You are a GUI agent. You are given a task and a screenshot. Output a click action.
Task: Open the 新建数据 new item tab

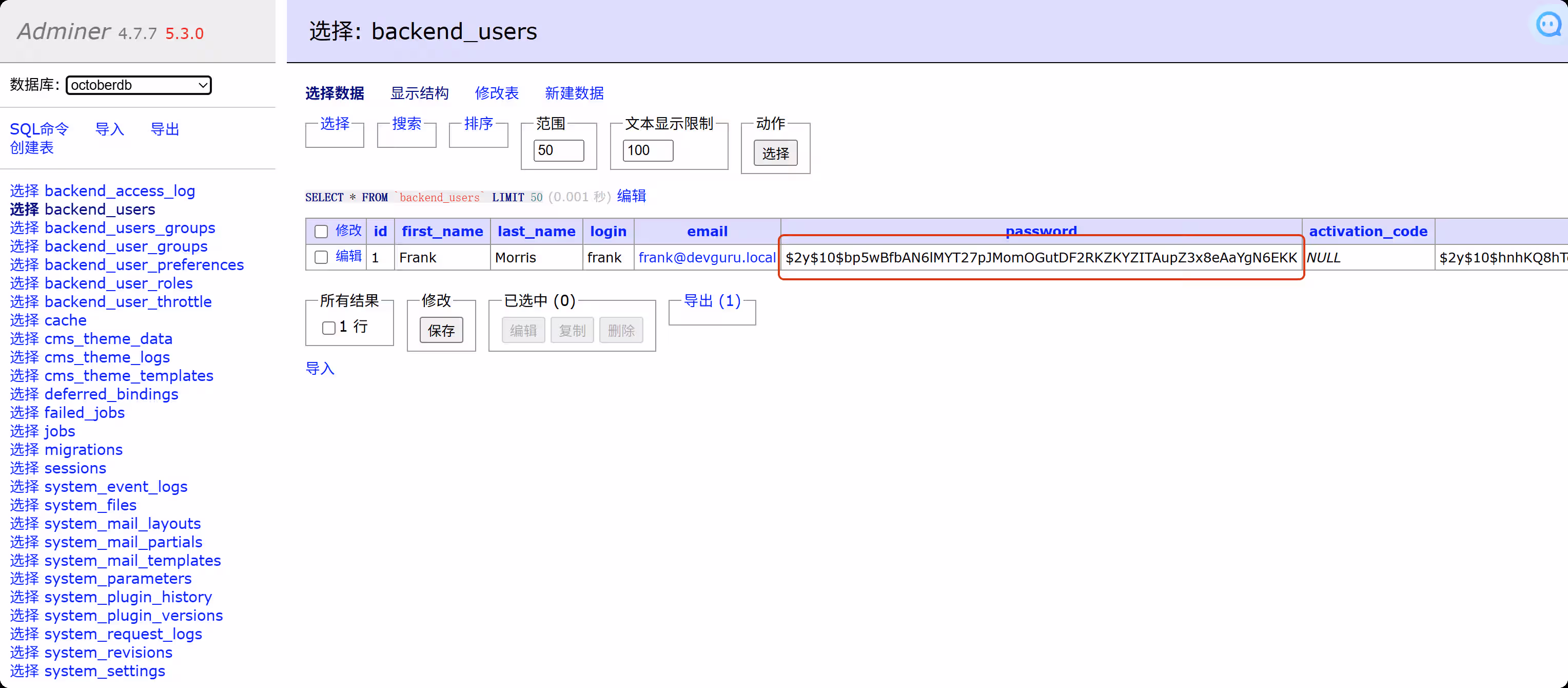[574, 93]
